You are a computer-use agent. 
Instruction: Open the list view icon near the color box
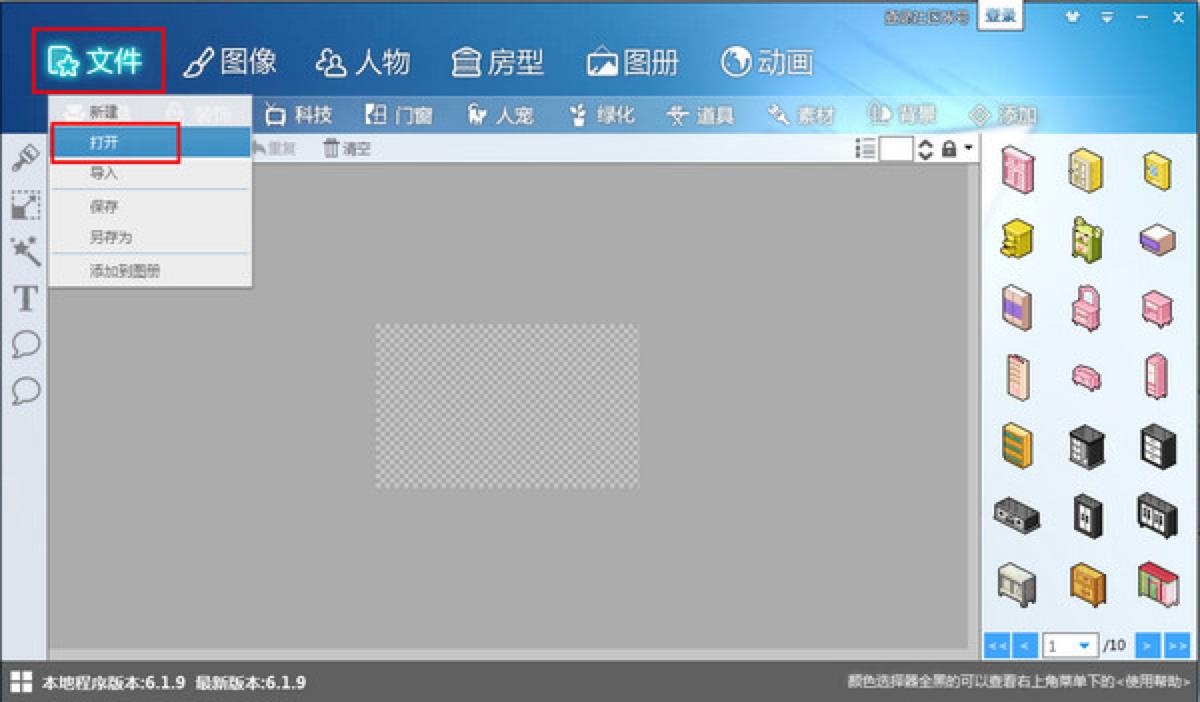coord(864,148)
